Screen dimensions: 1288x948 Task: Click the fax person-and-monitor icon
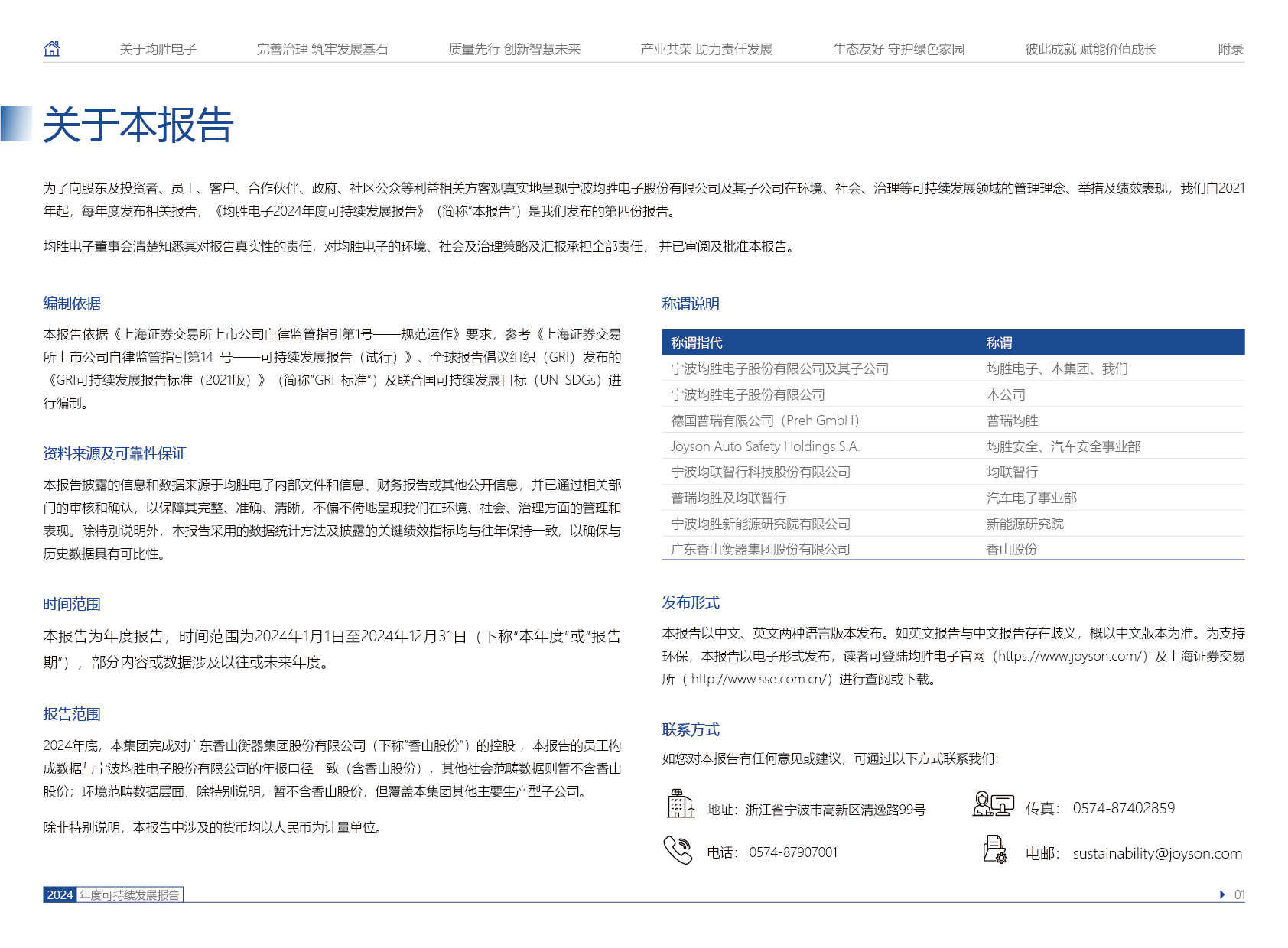[x=994, y=804]
